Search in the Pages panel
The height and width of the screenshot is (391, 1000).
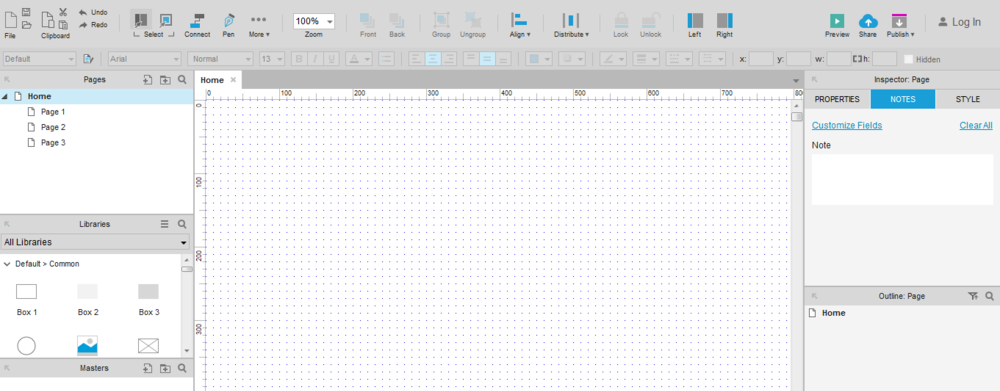click(x=182, y=80)
